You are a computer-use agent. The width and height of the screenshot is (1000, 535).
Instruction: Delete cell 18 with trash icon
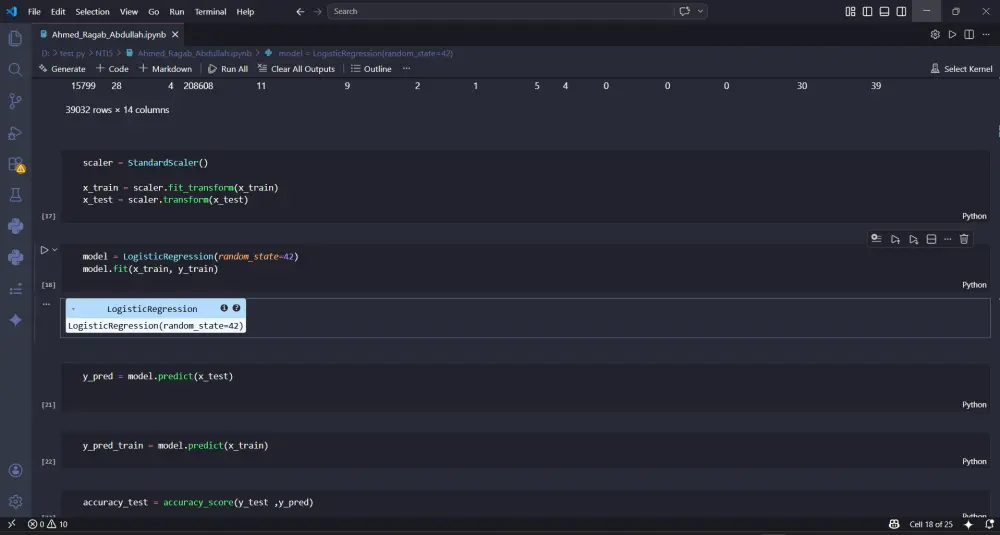pyautogui.click(x=964, y=239)
